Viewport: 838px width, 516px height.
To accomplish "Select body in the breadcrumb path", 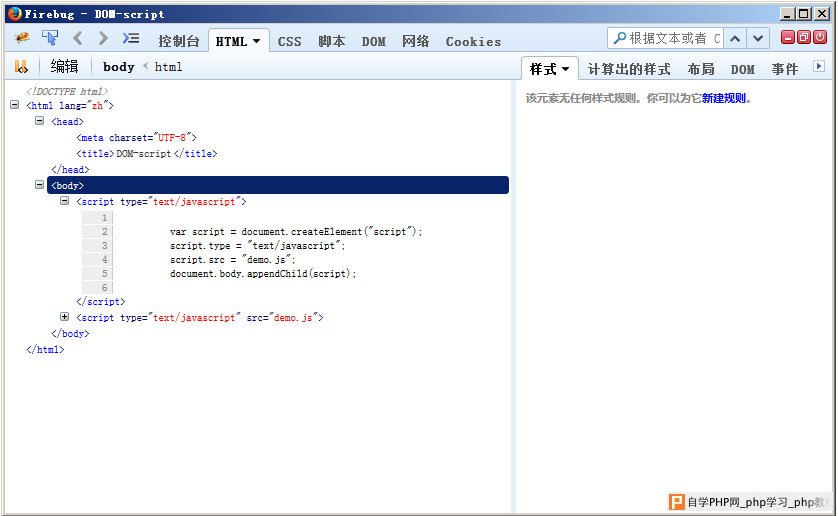I will (119, 67).
